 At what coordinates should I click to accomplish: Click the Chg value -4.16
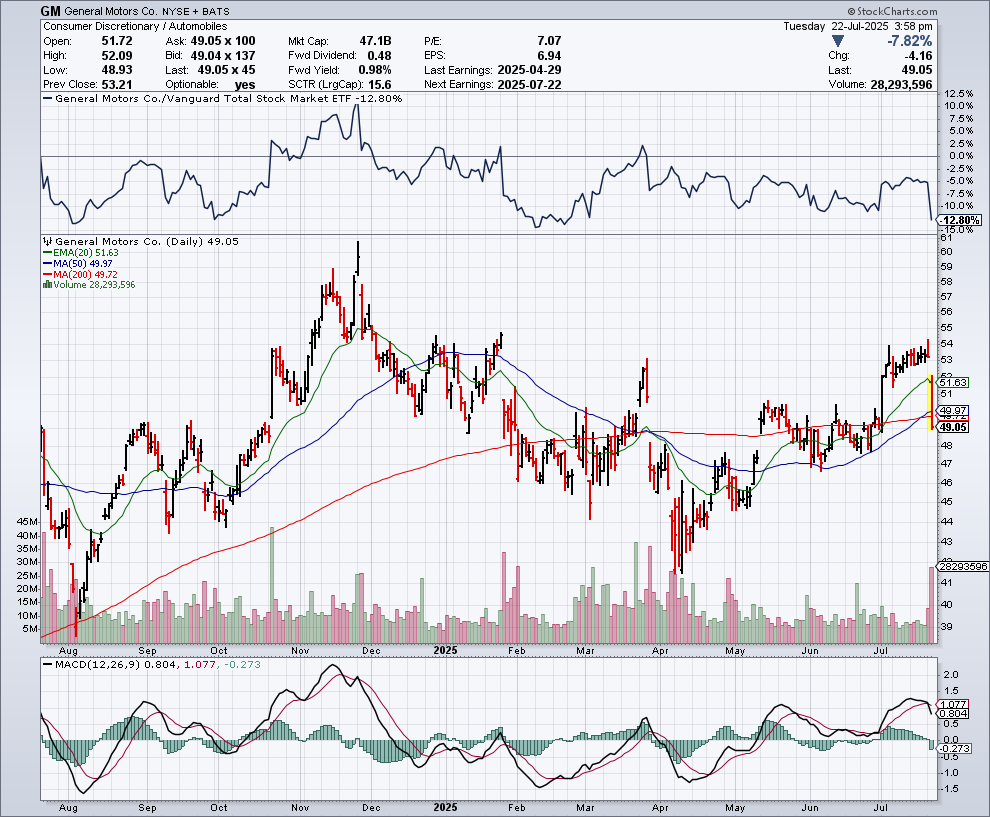[917, 56]
